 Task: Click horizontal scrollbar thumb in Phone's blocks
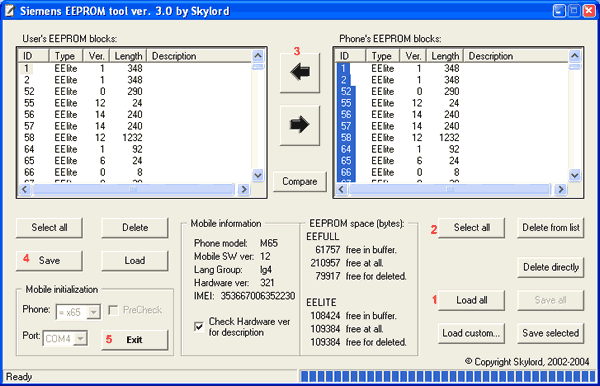(449, 189)
